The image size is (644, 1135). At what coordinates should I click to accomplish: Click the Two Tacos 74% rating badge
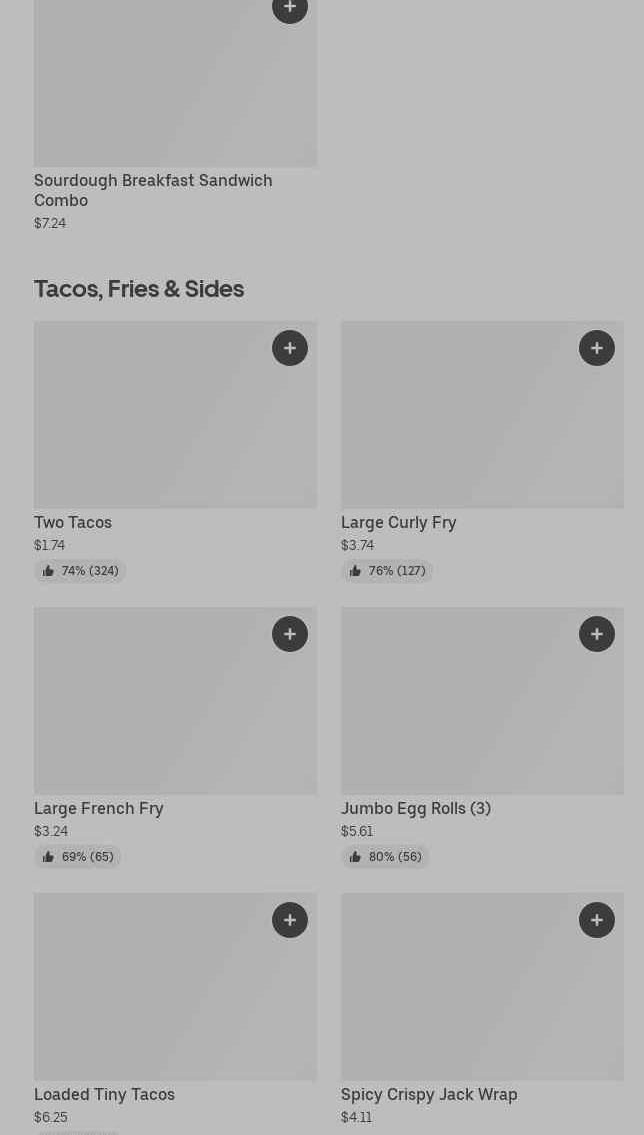[x=80, y=571]
